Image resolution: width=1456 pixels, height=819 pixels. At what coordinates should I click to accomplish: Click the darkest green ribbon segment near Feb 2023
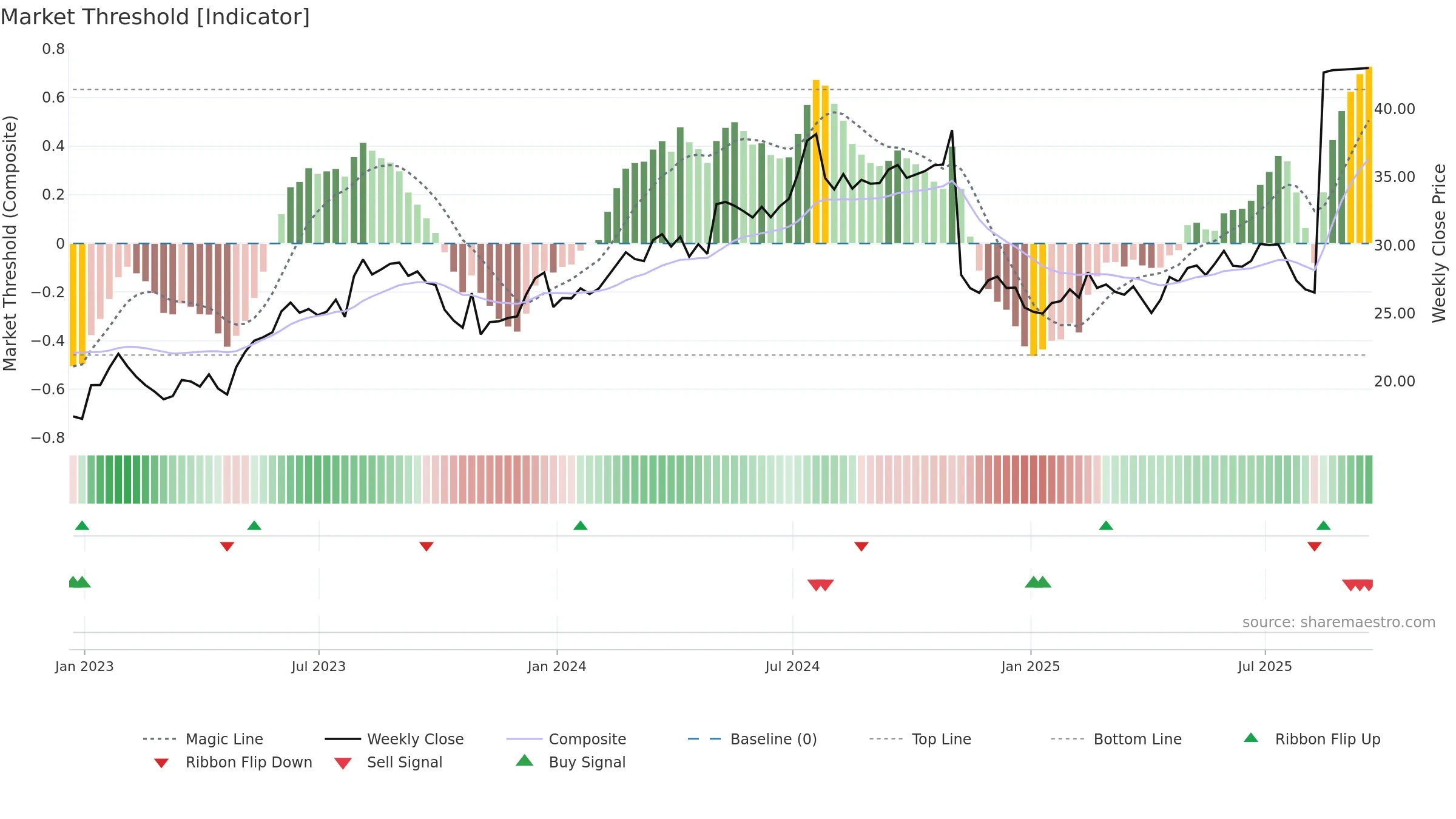click(127, 479)
